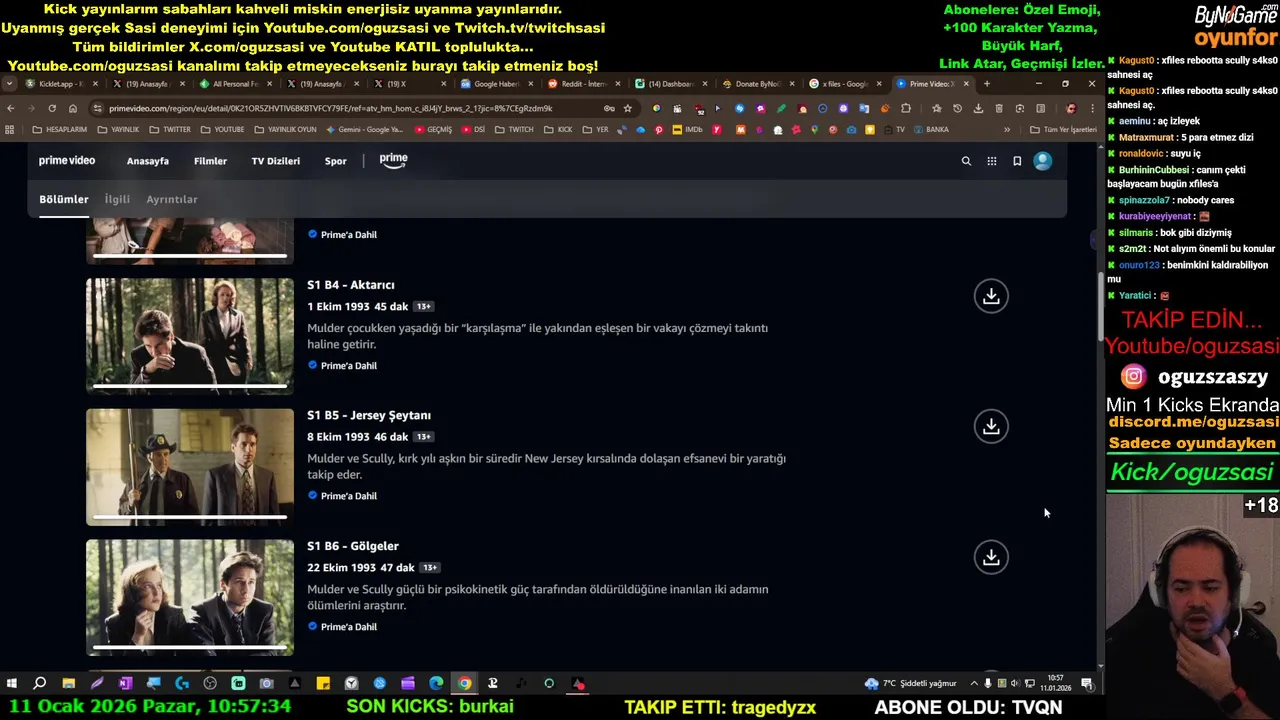Open the YAYINLIK bookmarks folder
The height and width of the screenshot is (720, 1280).
(119, 129)
